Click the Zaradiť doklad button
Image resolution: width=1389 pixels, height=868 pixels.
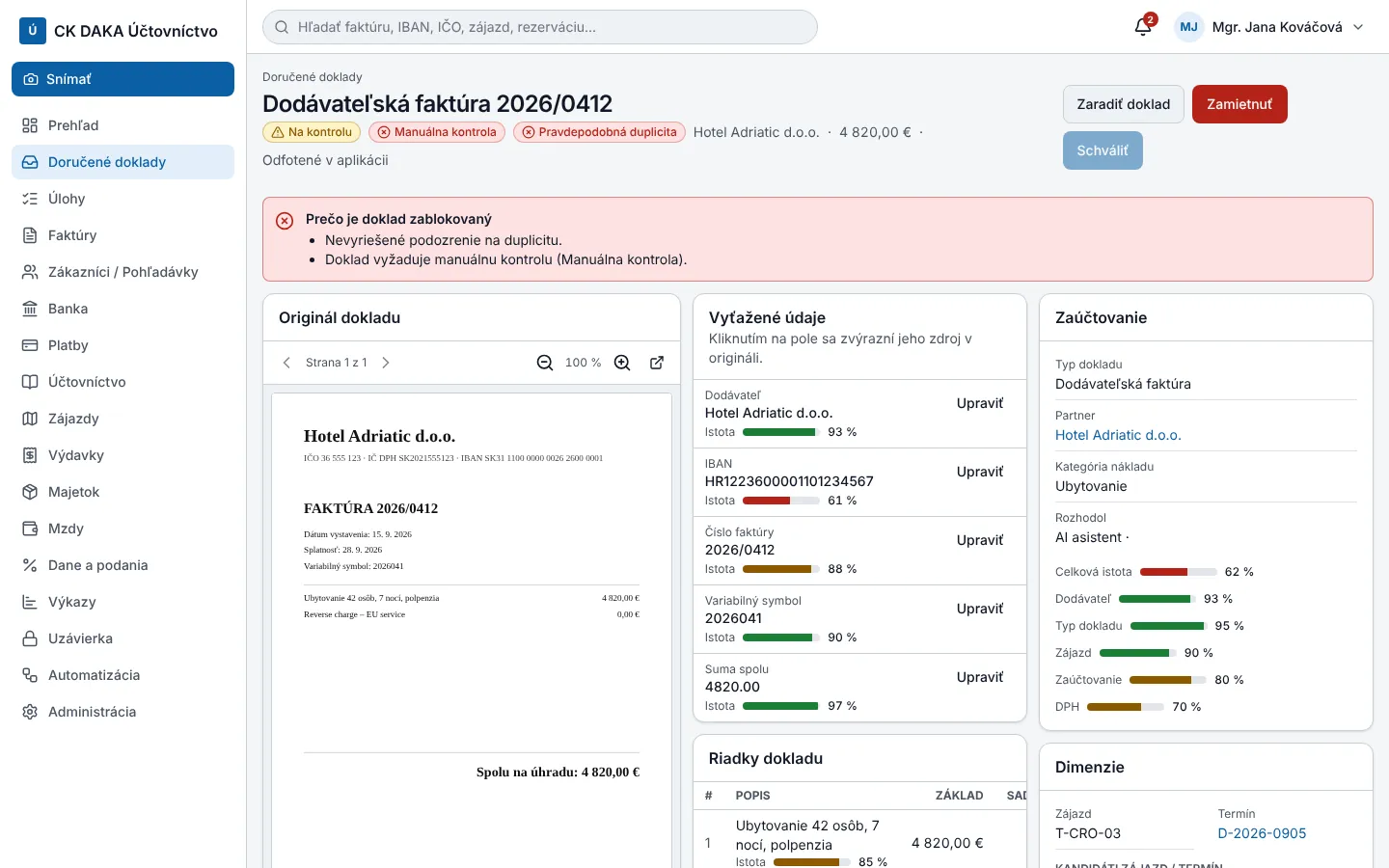point(1124,104)
